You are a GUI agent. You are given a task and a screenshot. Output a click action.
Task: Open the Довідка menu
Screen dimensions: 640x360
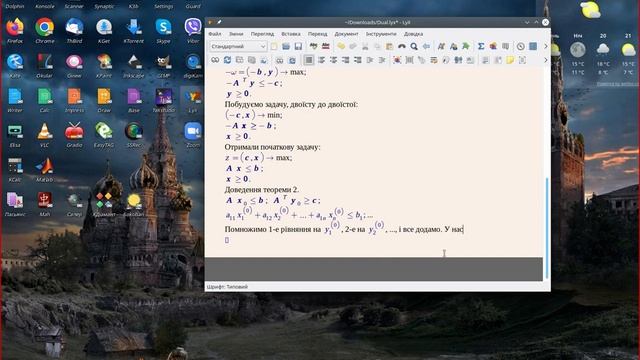point(413,34)
